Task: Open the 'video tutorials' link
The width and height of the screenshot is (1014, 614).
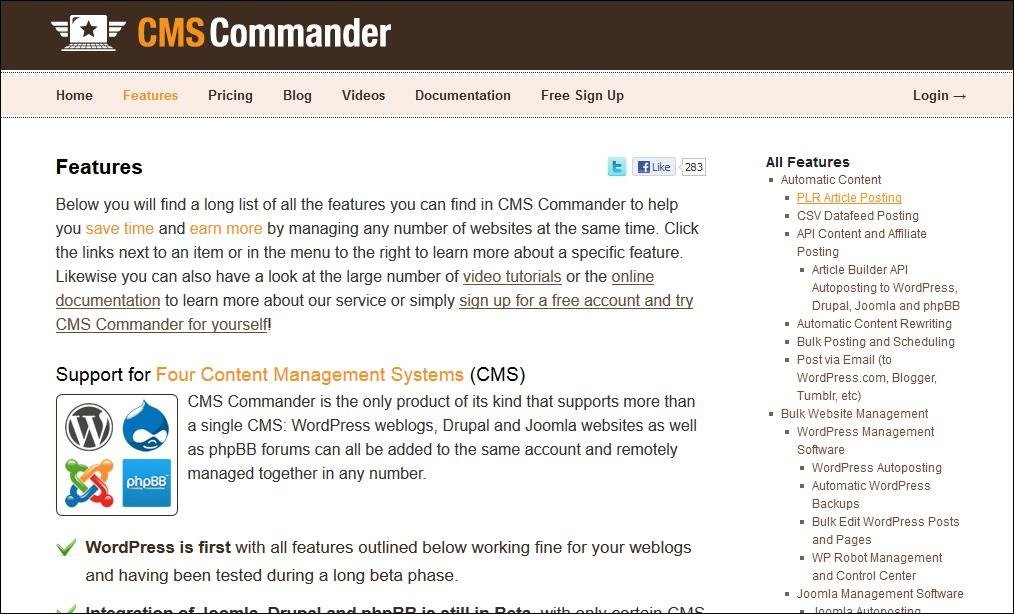Action: click(x=512, y=276)
